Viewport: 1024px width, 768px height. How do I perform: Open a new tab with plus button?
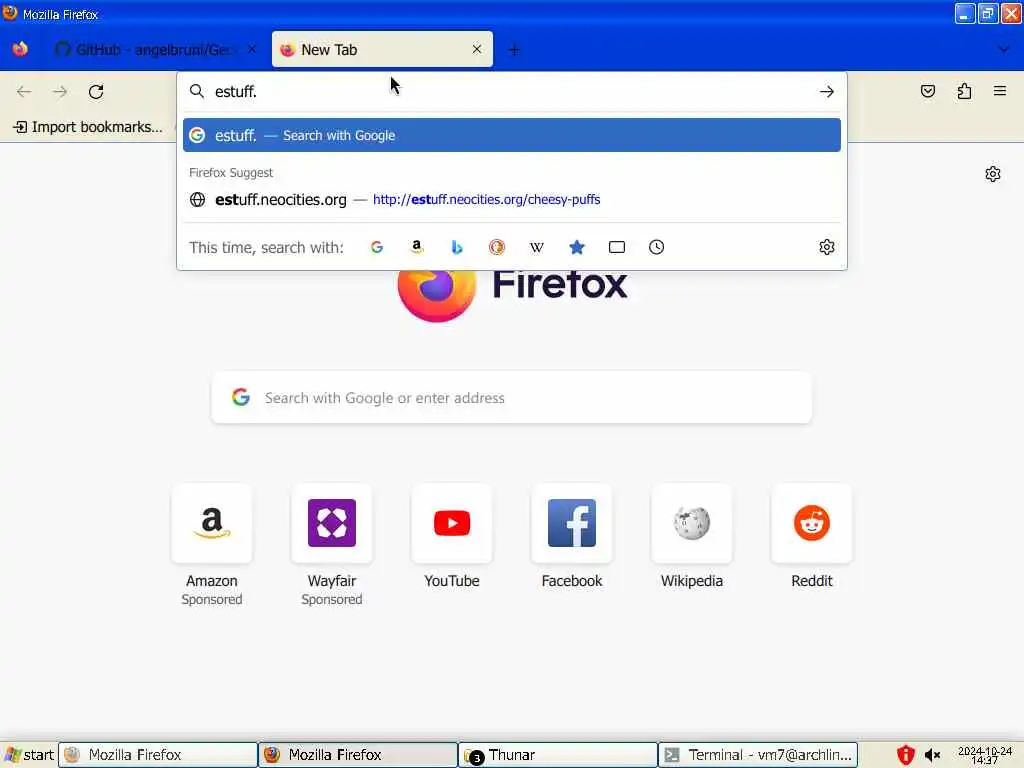(515, 50)
